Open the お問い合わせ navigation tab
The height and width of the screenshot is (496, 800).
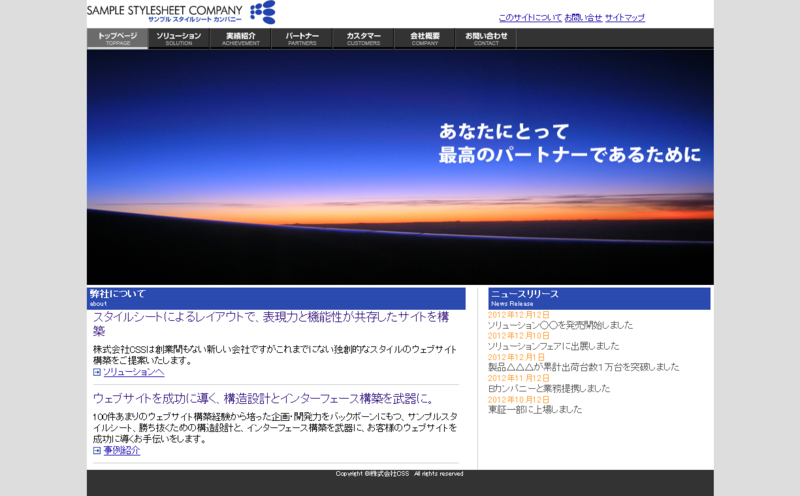[x=486, y=39]
